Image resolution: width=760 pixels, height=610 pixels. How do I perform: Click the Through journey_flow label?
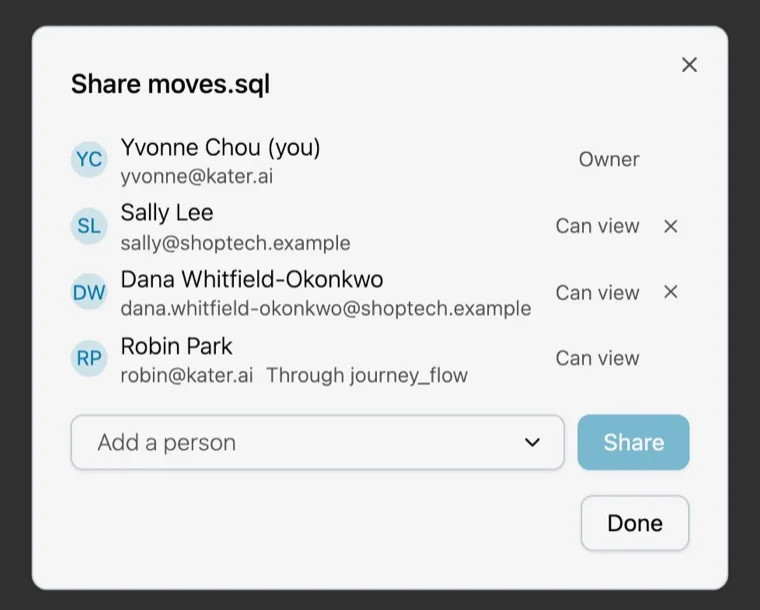[367, 375]
